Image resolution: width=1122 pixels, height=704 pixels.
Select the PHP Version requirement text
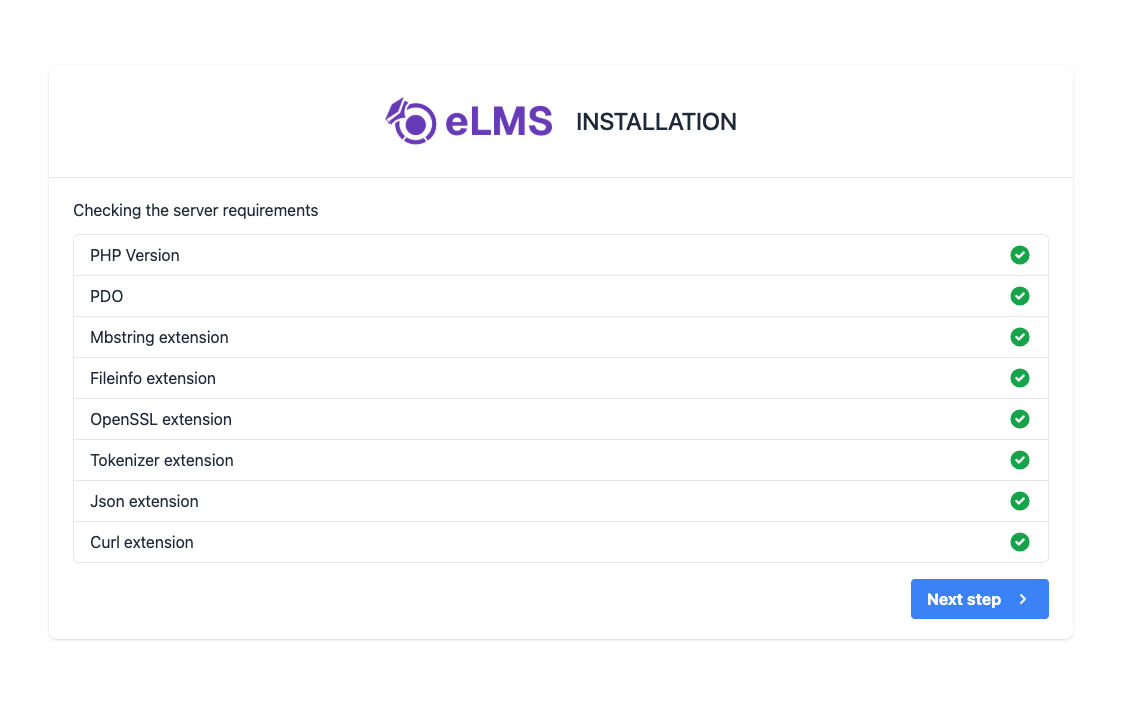click(135, 255)
